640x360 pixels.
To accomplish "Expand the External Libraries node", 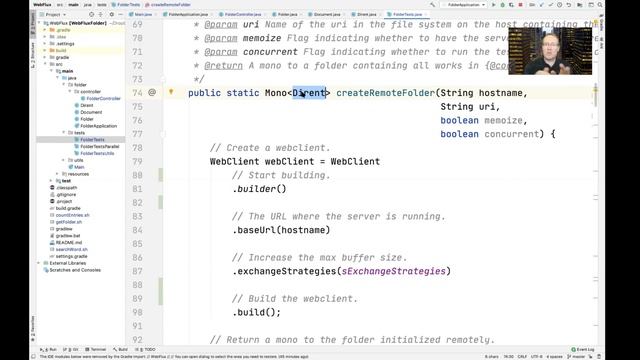I will (x=39, y=263).
